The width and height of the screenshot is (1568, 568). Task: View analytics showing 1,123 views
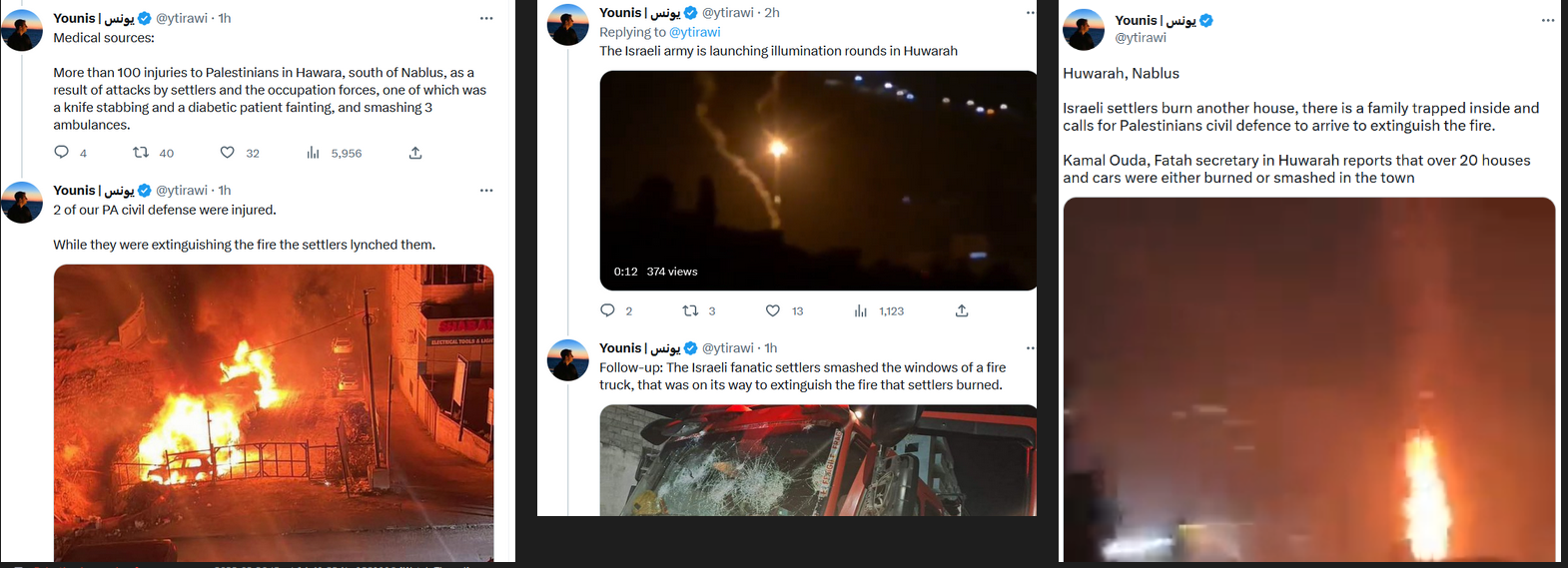[861, 310]
